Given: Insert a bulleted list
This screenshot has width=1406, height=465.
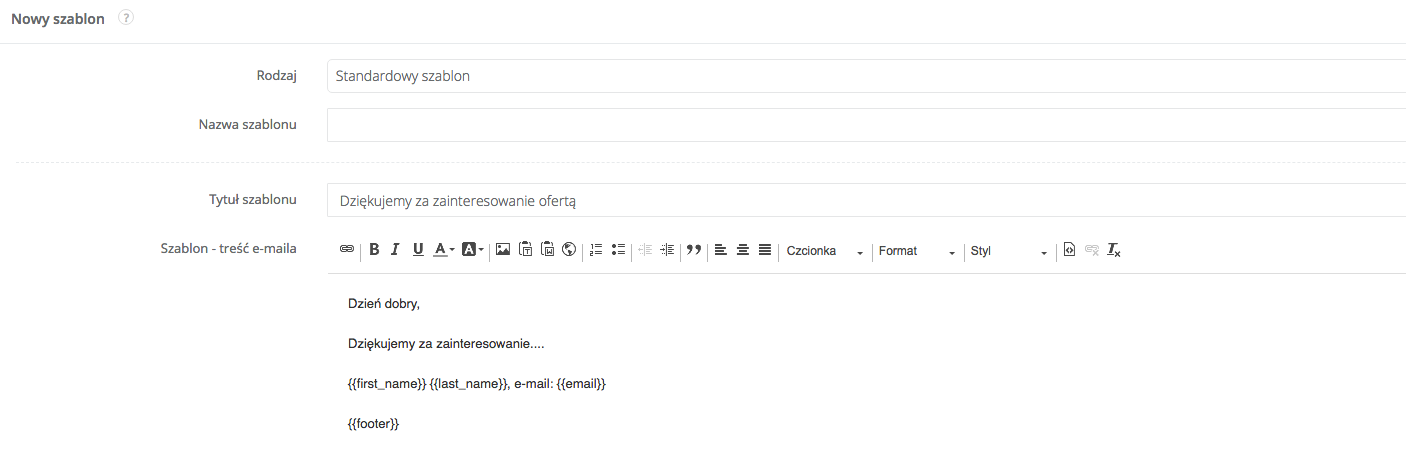Looking at the screenshot, I should click(618, 250).
